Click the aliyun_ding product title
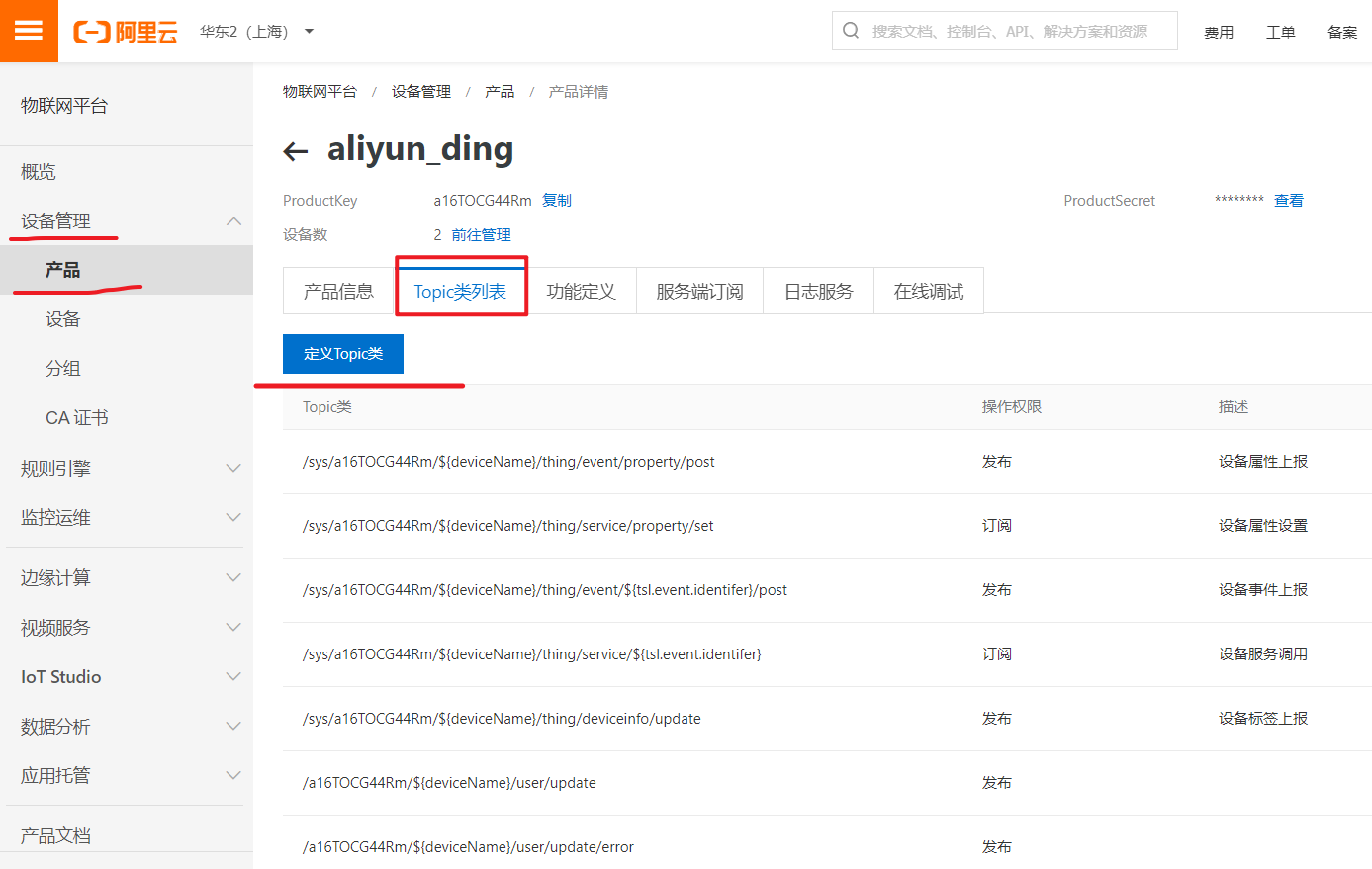Image resolution: width=1372 pixels, height=869 pixels. 420,148
